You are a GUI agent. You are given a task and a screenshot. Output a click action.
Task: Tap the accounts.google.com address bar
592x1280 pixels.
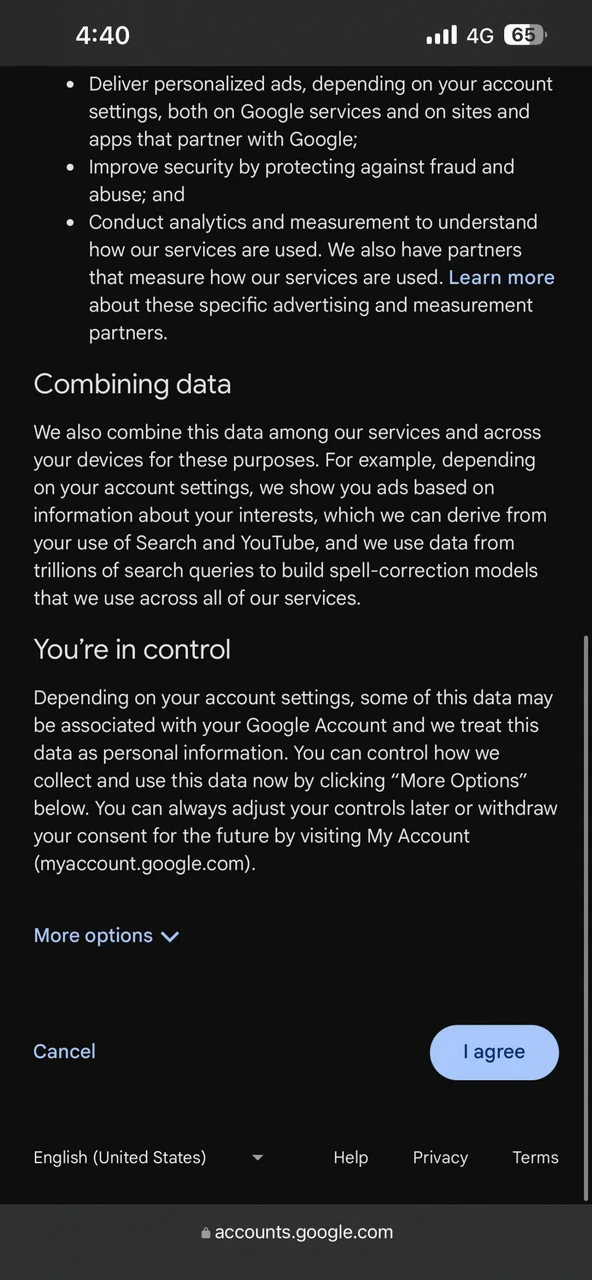click(x=296, y=1232)
